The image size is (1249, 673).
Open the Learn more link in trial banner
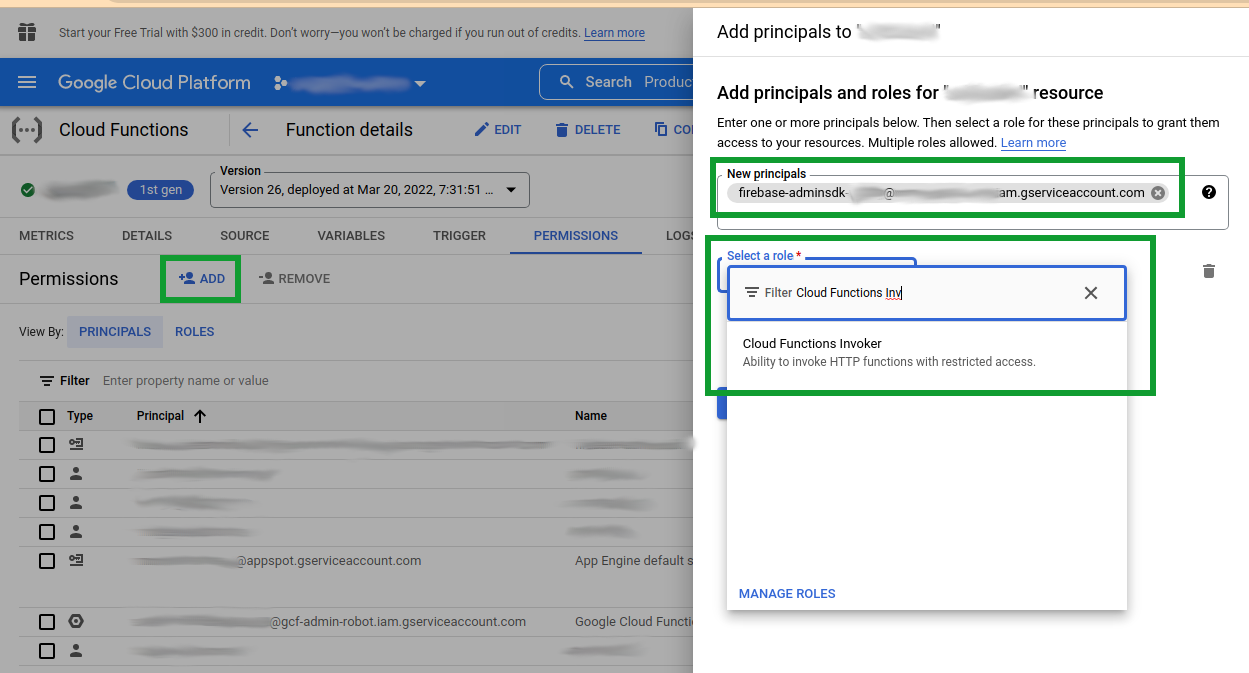(x=614, y=33)
